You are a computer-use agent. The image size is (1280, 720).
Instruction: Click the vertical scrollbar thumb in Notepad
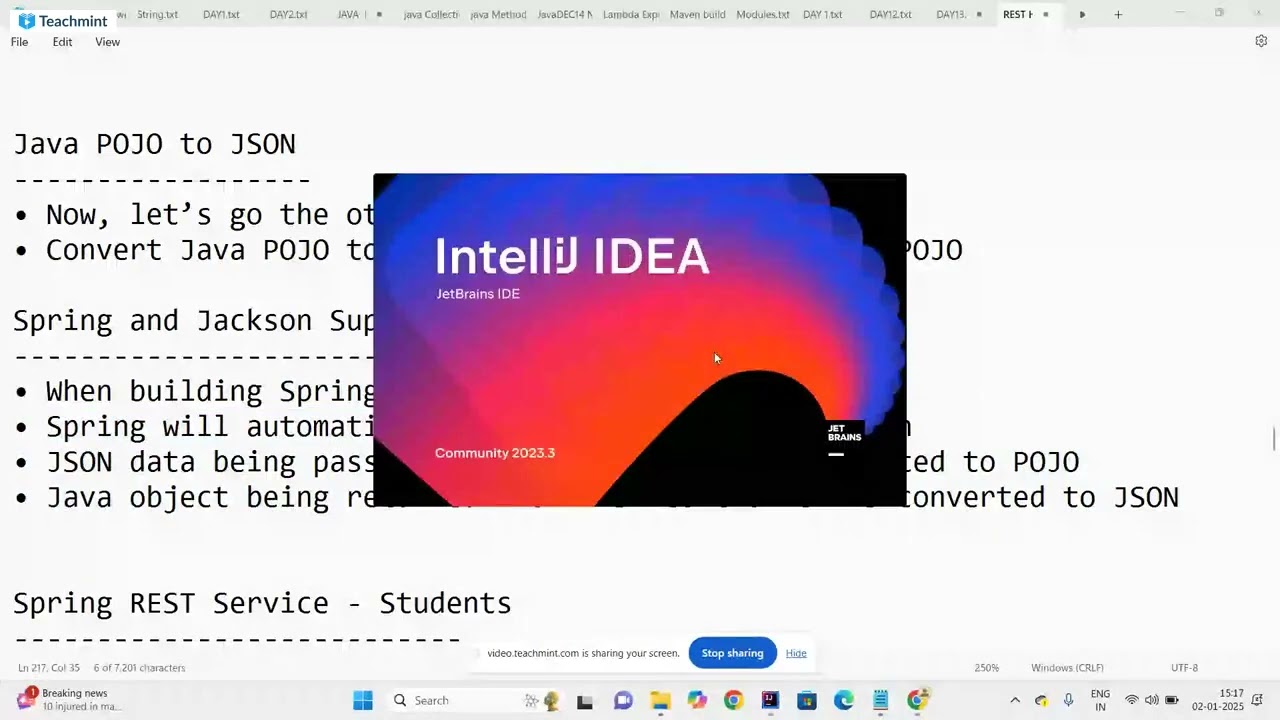(x=1274, y=438)
